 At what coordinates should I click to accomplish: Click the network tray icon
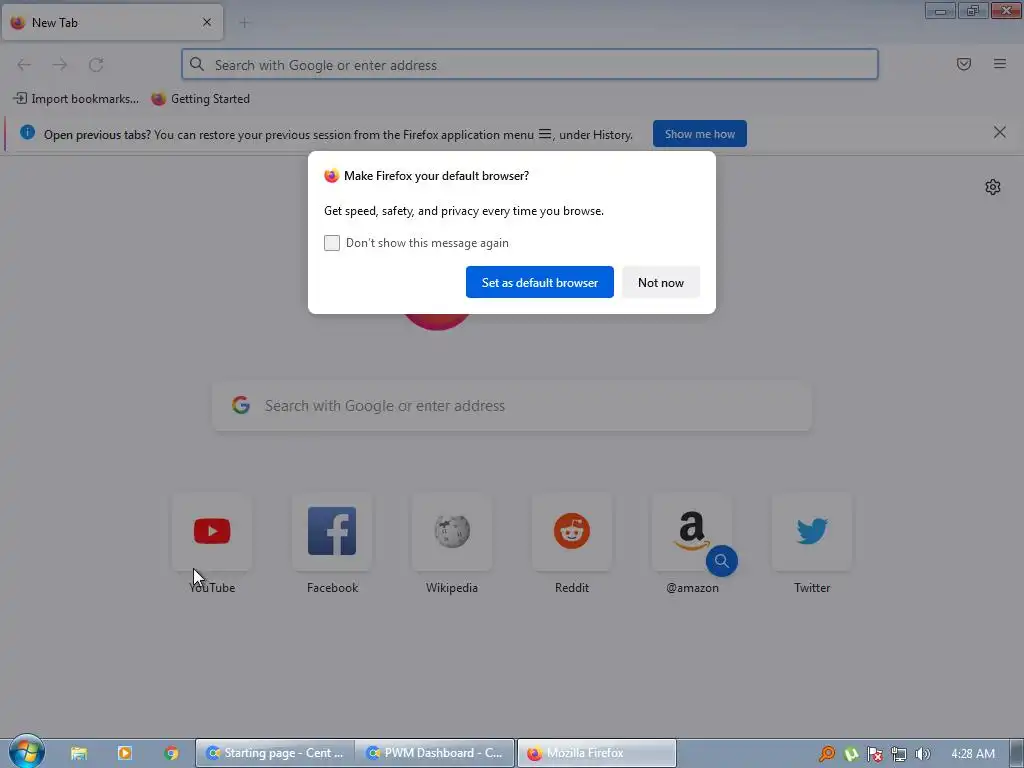[899, 754]
